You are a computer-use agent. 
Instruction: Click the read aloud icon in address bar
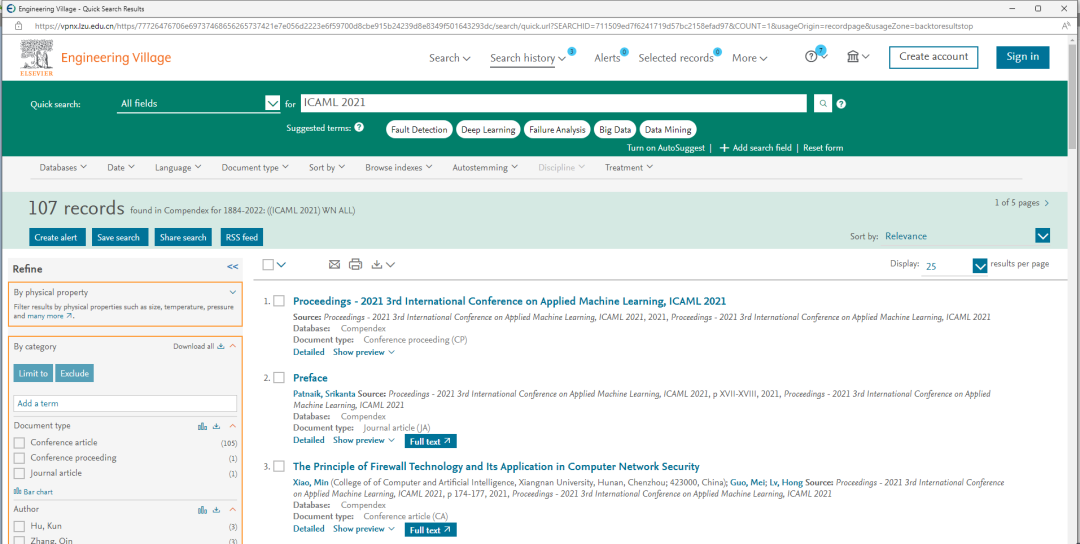pyautogui.click(x=1066, y=25)
